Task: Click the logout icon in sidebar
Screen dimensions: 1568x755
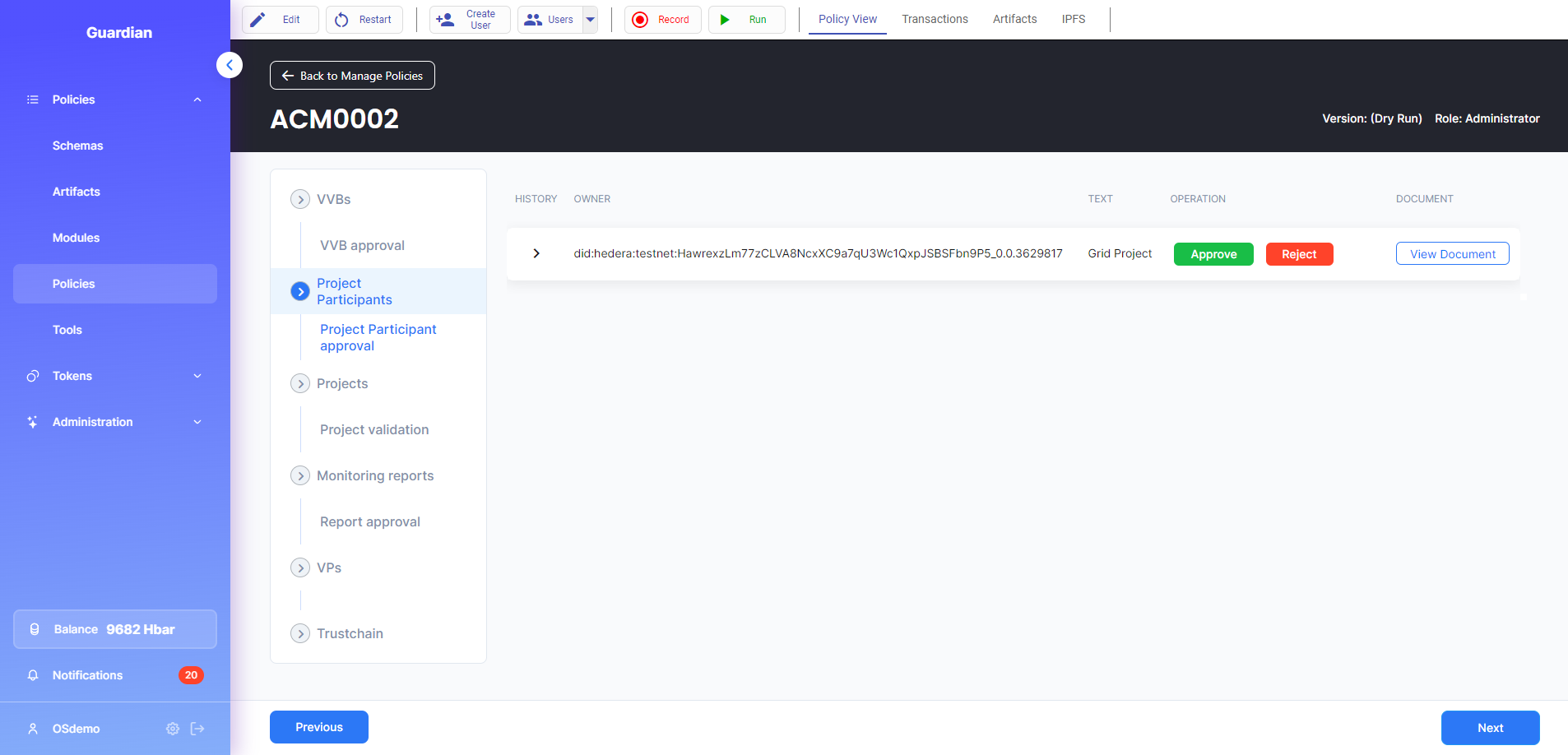Action: pyautogui.click(x=197, y=729)
